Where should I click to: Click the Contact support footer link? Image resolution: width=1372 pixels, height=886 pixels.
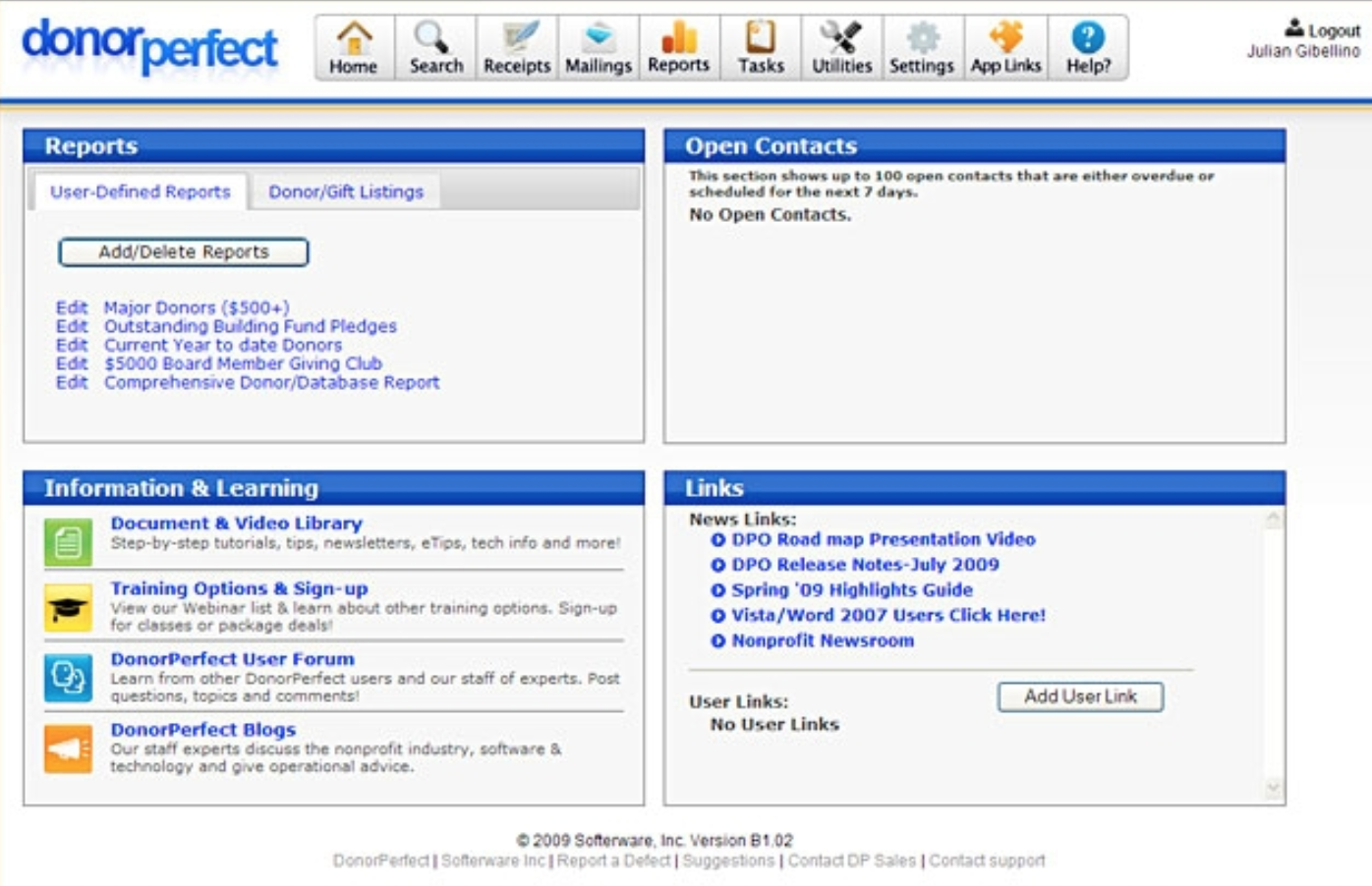(987, 860)
